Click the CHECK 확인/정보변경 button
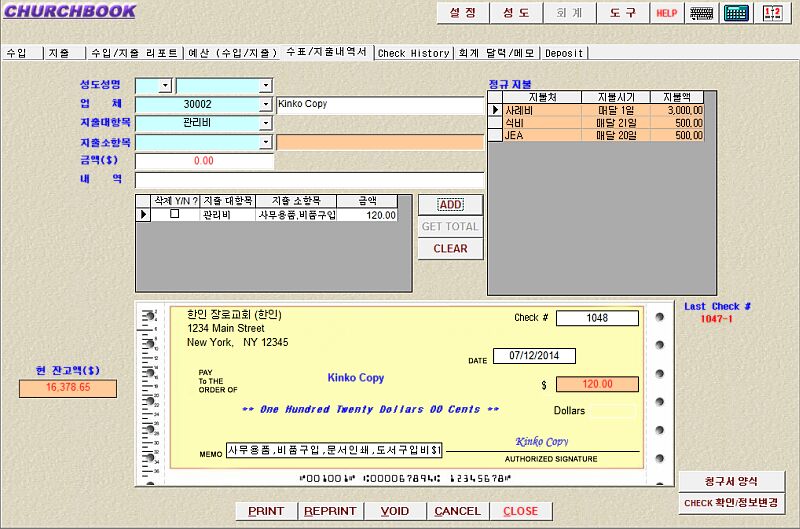This screenshot has height=529, width=800. point(731,503)
